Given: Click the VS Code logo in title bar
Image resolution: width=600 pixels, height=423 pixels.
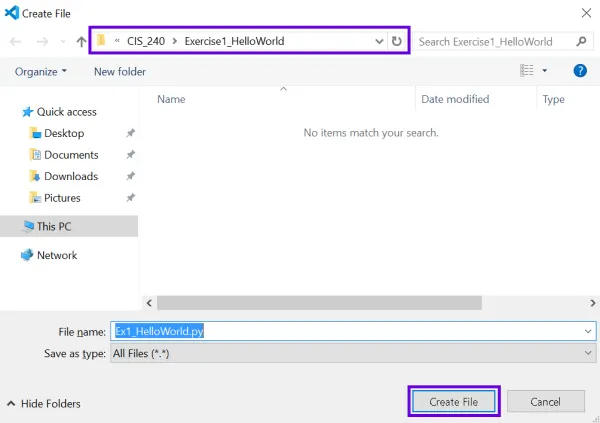Looking at the screenshot, I should click(12, 13).
